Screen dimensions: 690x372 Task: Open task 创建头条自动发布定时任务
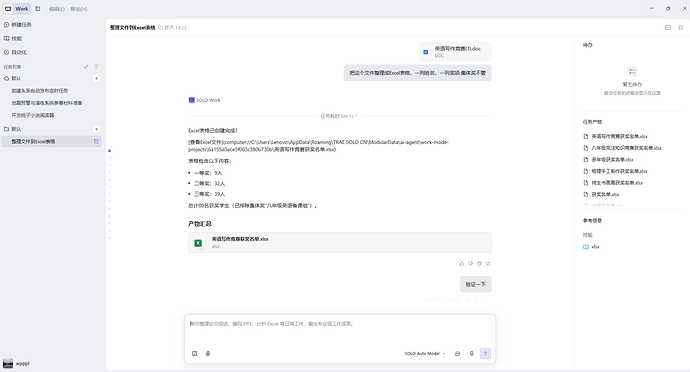pyautogui.click(x=40, y=91)
